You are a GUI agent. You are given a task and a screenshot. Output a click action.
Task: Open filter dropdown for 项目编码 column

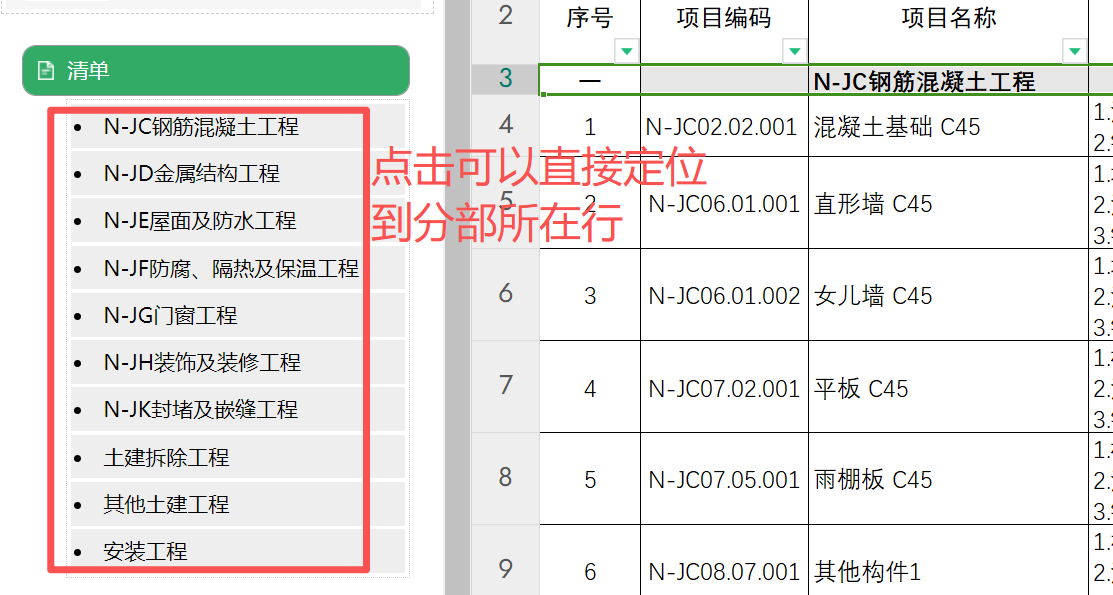(794, 50)
